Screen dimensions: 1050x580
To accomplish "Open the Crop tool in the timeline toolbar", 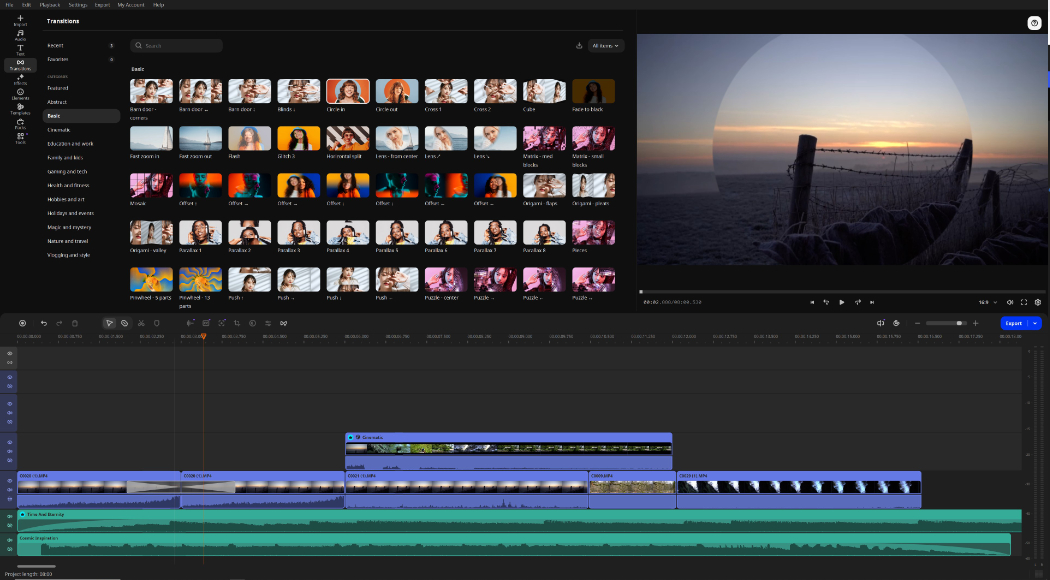I will (x=237, y=323).
